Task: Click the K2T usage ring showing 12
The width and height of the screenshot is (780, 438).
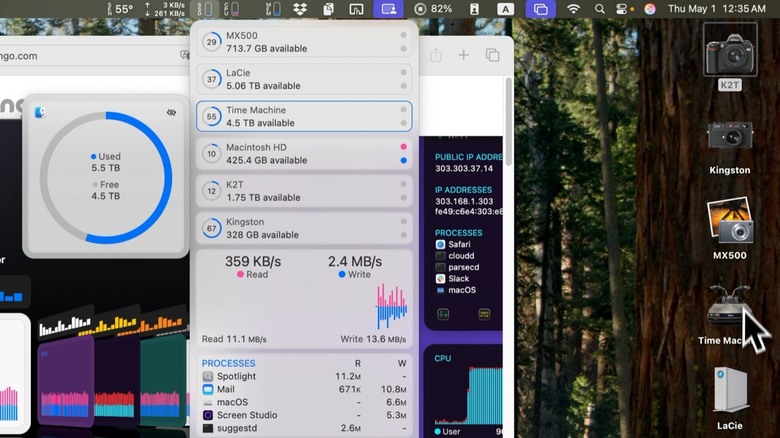Action: (x=211, y=191)
